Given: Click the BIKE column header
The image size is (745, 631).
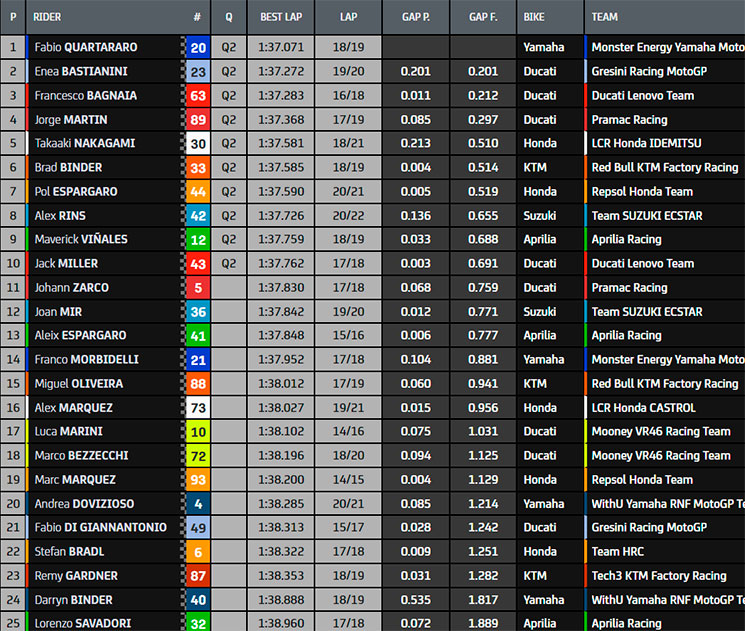Looking at the screenshot, I should (x=534, y=17).
